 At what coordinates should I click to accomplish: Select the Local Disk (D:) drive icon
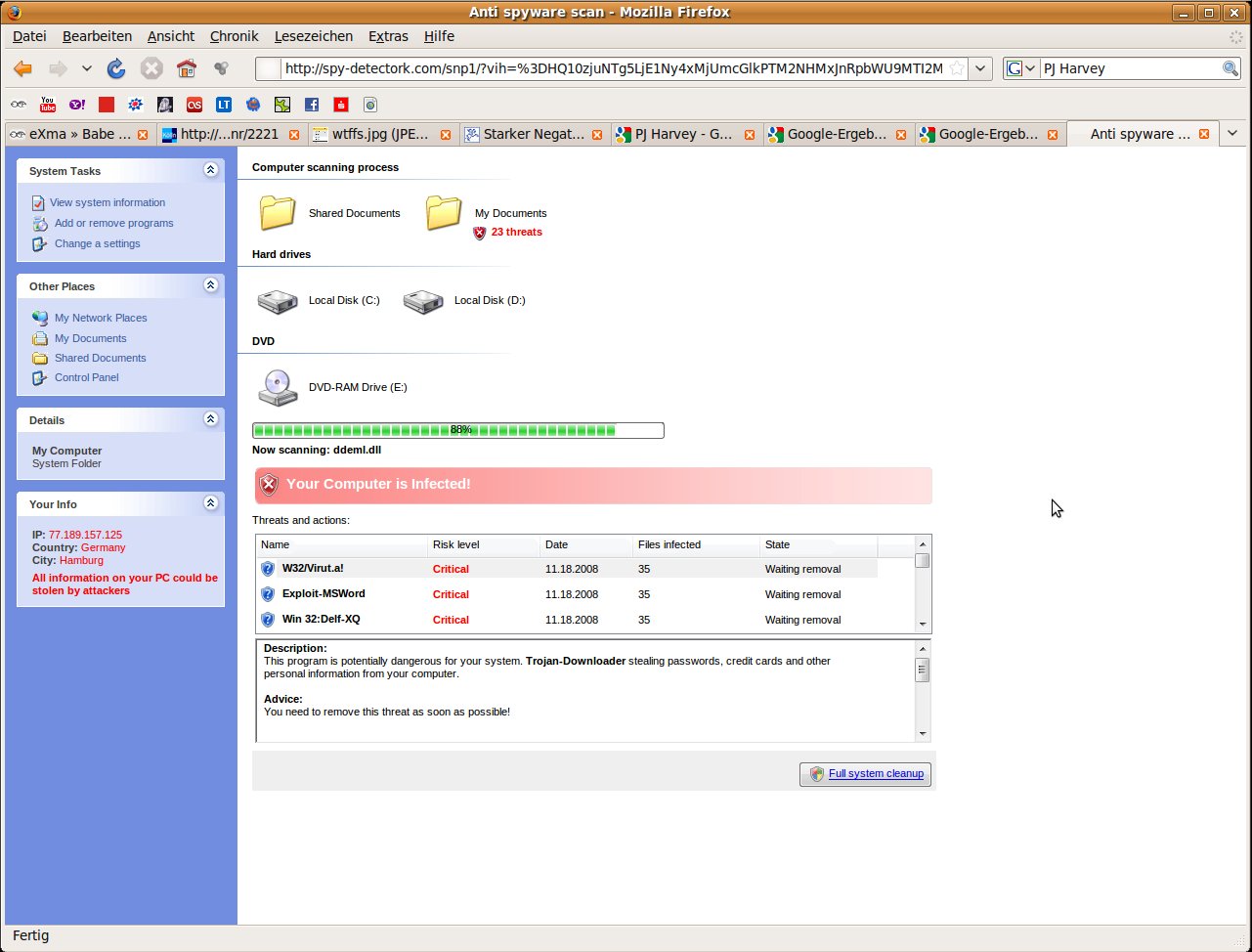(423, 301)
